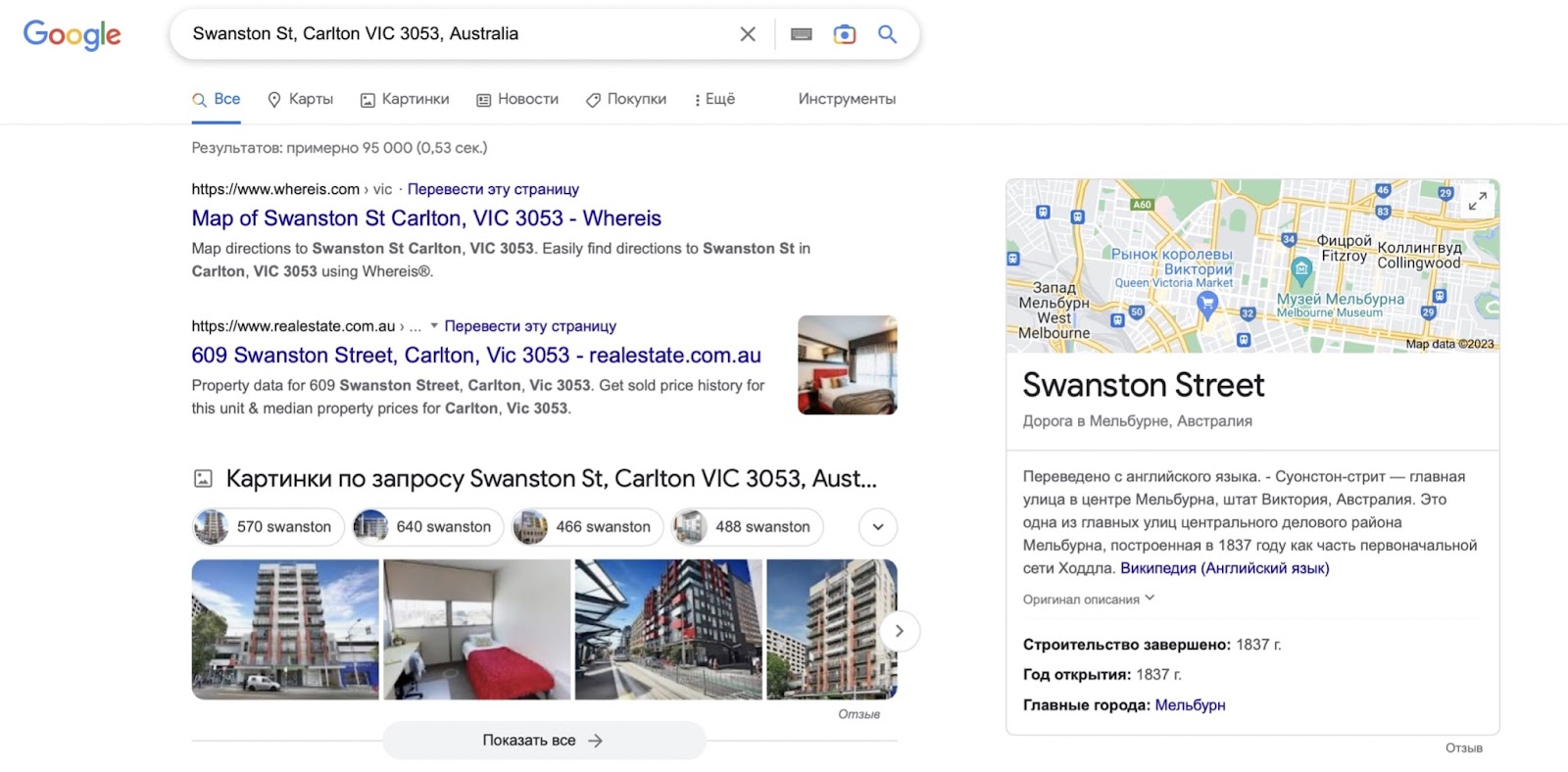Expand the map with the fullscreen icon

(x=1478, y=201)
